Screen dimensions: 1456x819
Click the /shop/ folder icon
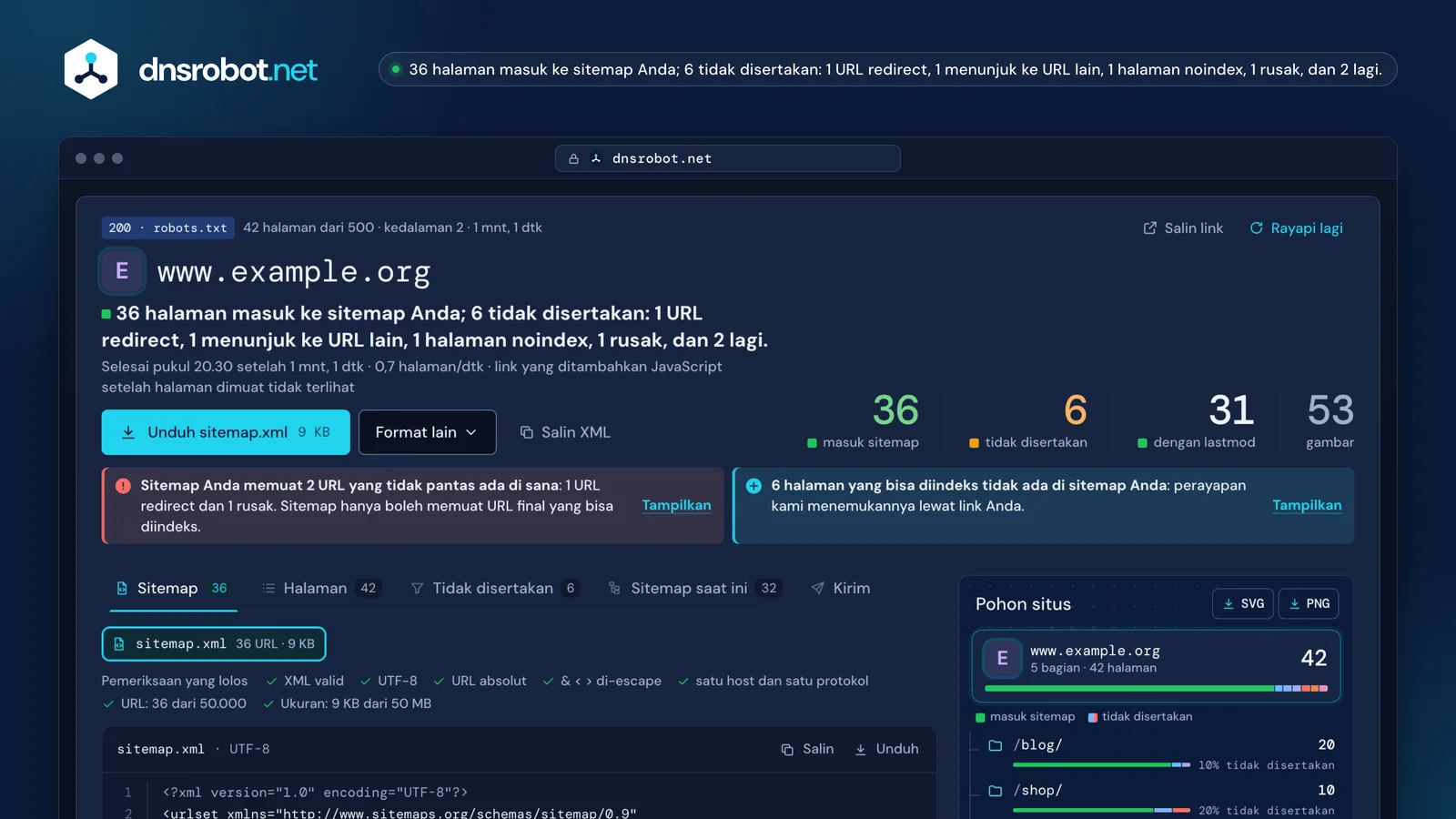(996, 791)
